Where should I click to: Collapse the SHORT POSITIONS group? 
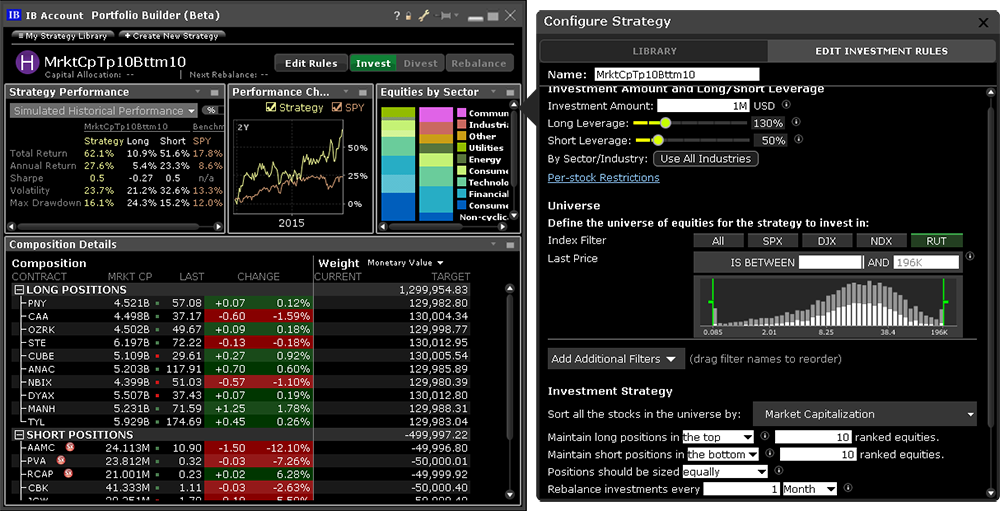pos(18,435)
